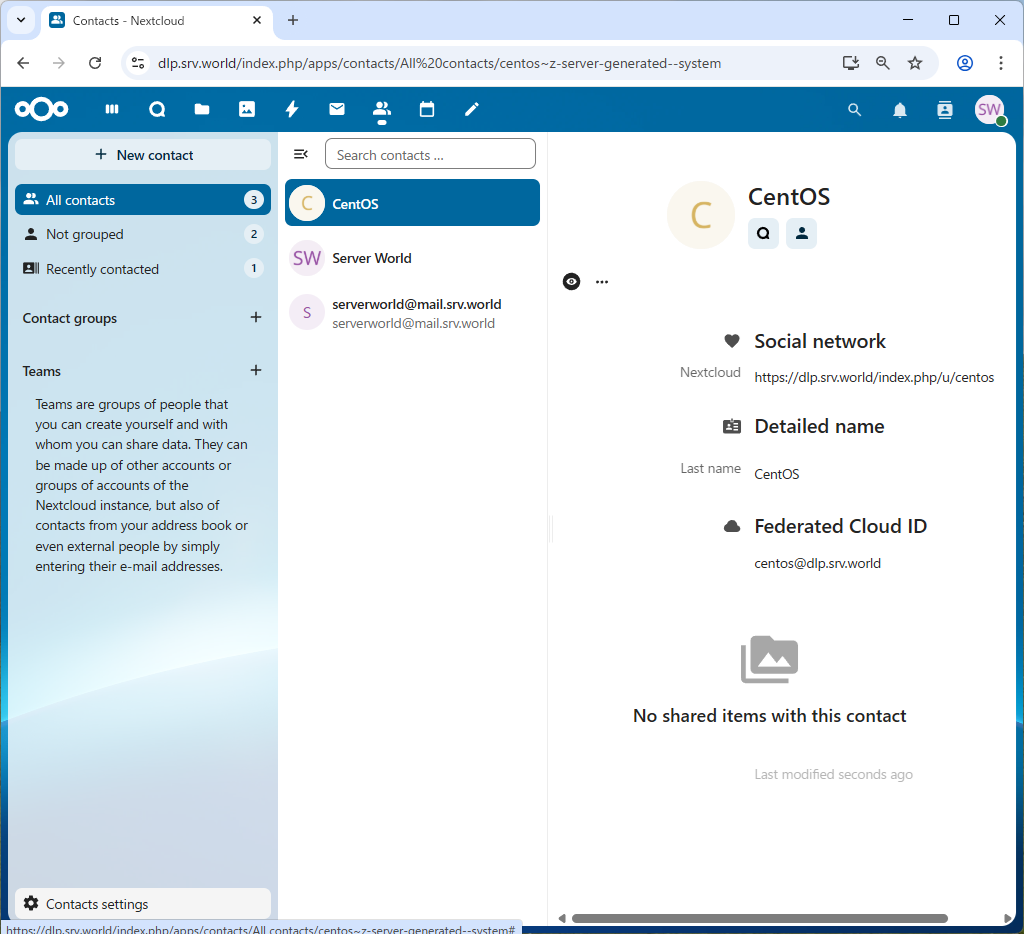View CentOS profile via person icon
The image size is (1024, 934).
pos(802,233)
